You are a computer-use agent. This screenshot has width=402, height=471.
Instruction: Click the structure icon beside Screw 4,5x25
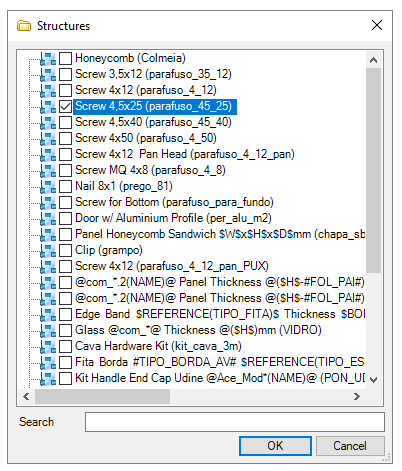click(x=48, y=106)
